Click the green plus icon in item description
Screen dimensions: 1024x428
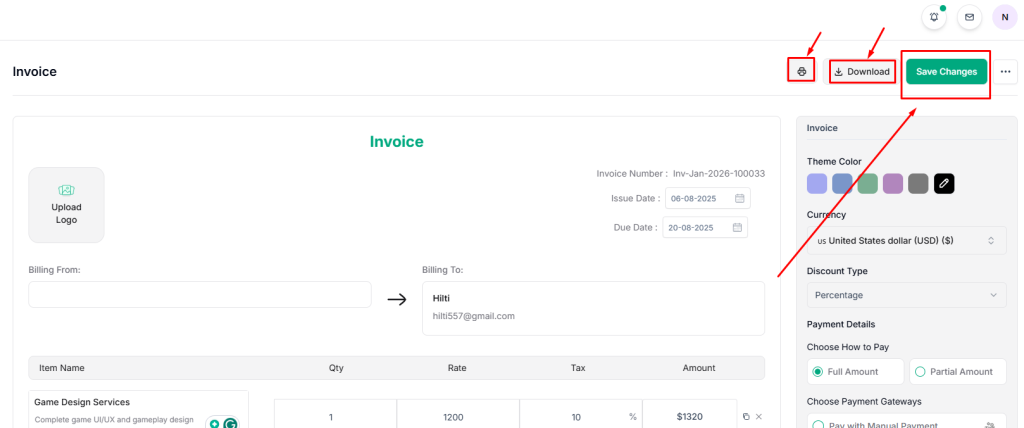214,424
